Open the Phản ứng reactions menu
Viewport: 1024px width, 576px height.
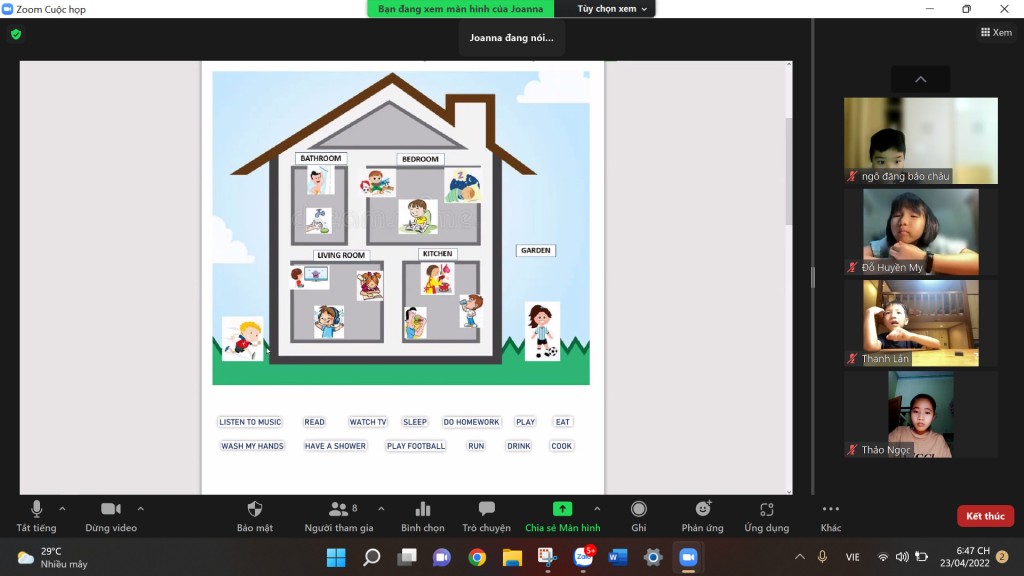click(702, 509)
